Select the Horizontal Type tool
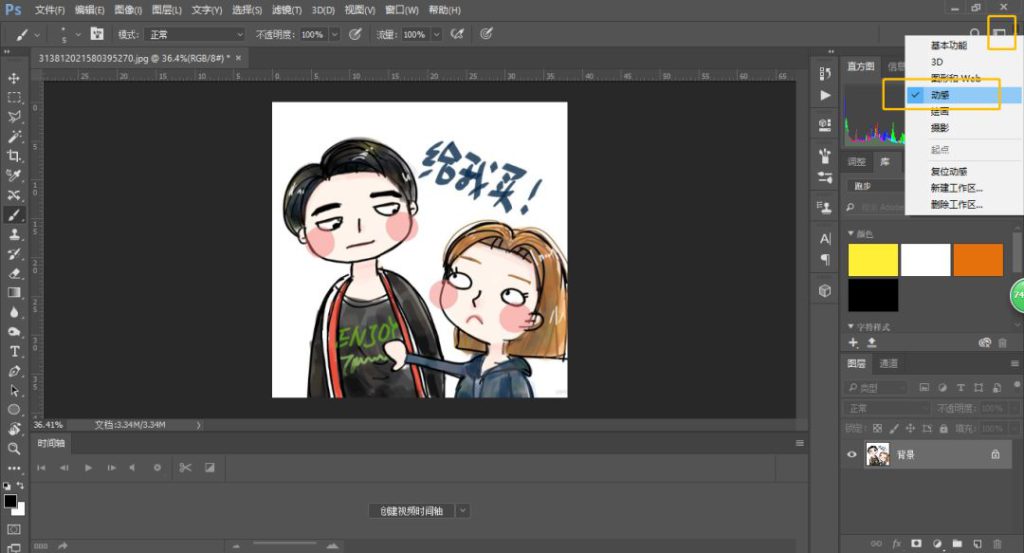 [x=14, y=351]
